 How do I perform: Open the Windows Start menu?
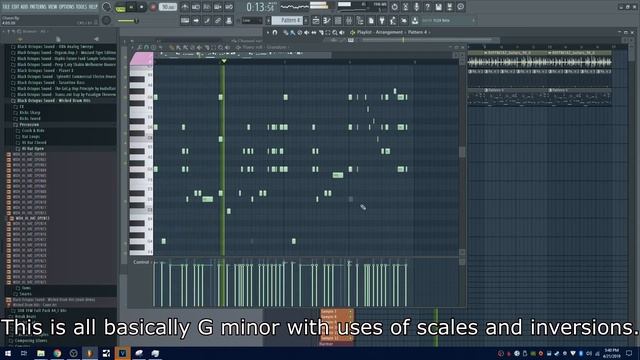click(8, 353)
